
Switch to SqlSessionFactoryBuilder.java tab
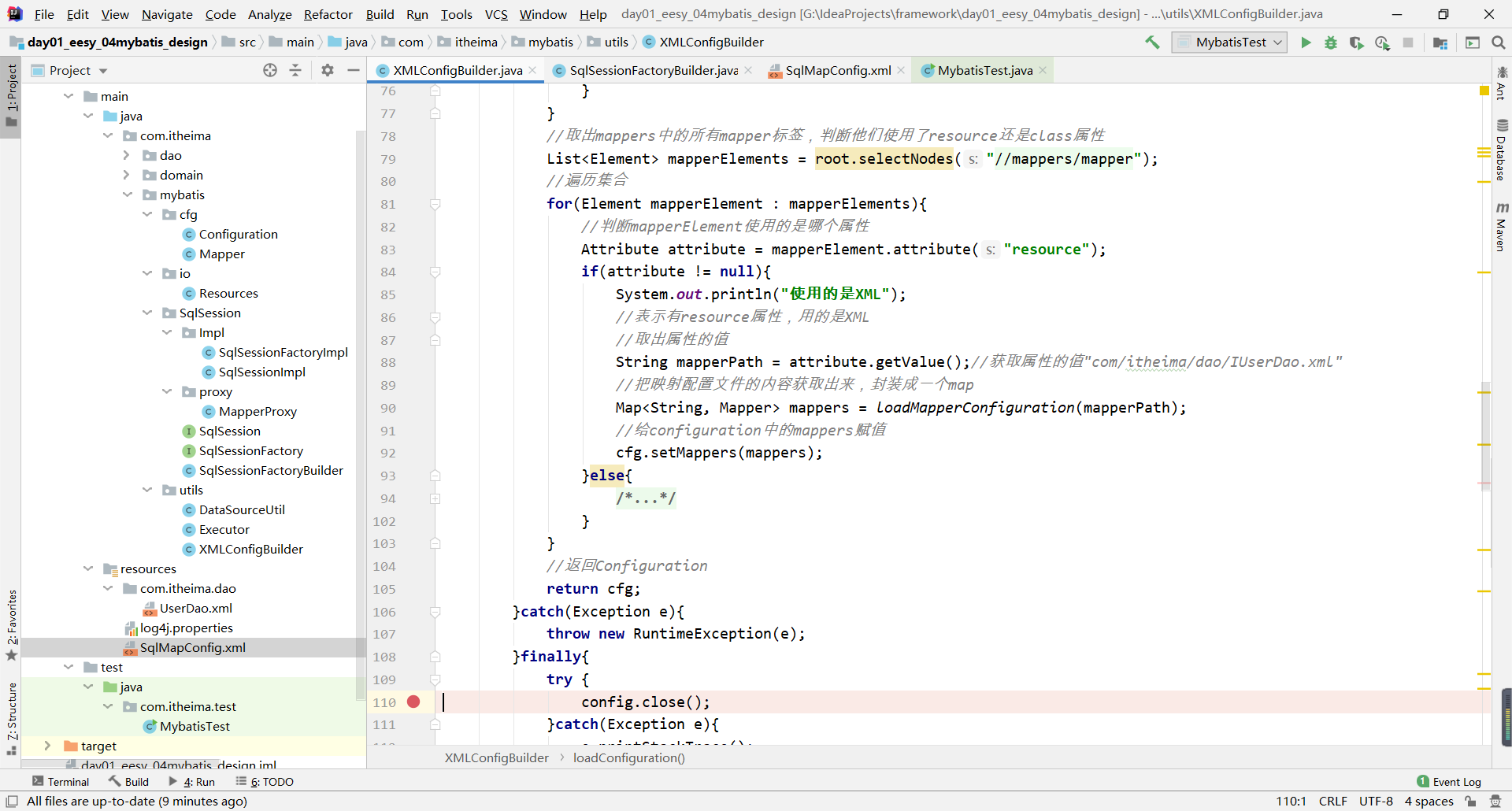(654, 70)
